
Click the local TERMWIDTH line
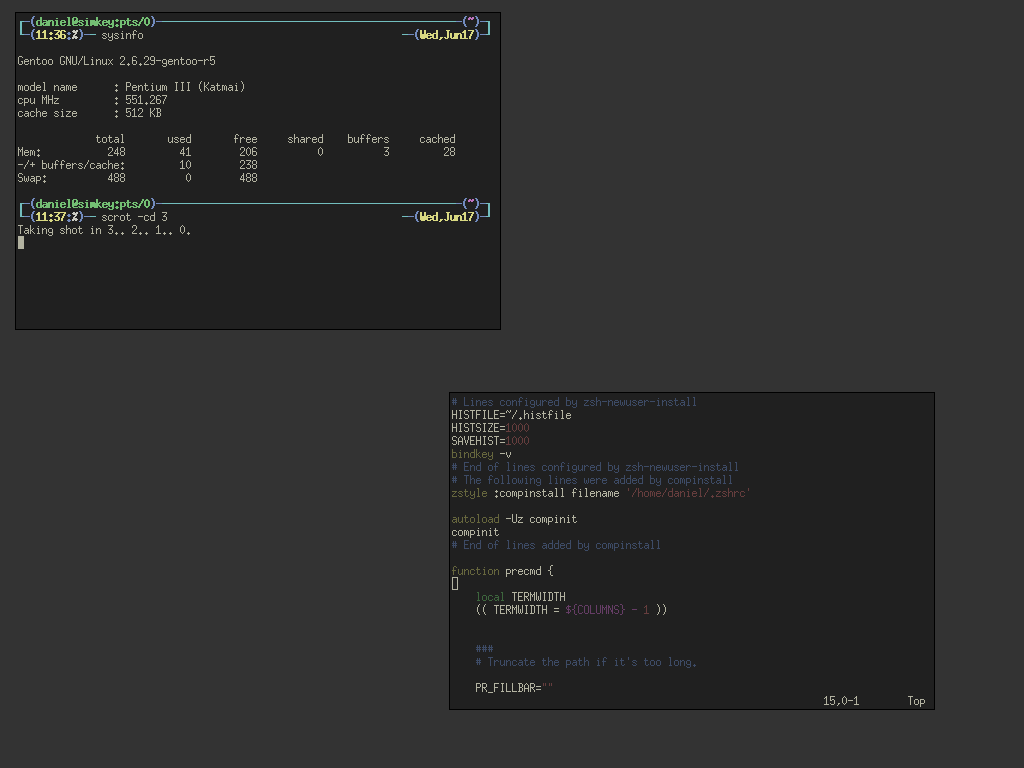(x=520, y=597)
